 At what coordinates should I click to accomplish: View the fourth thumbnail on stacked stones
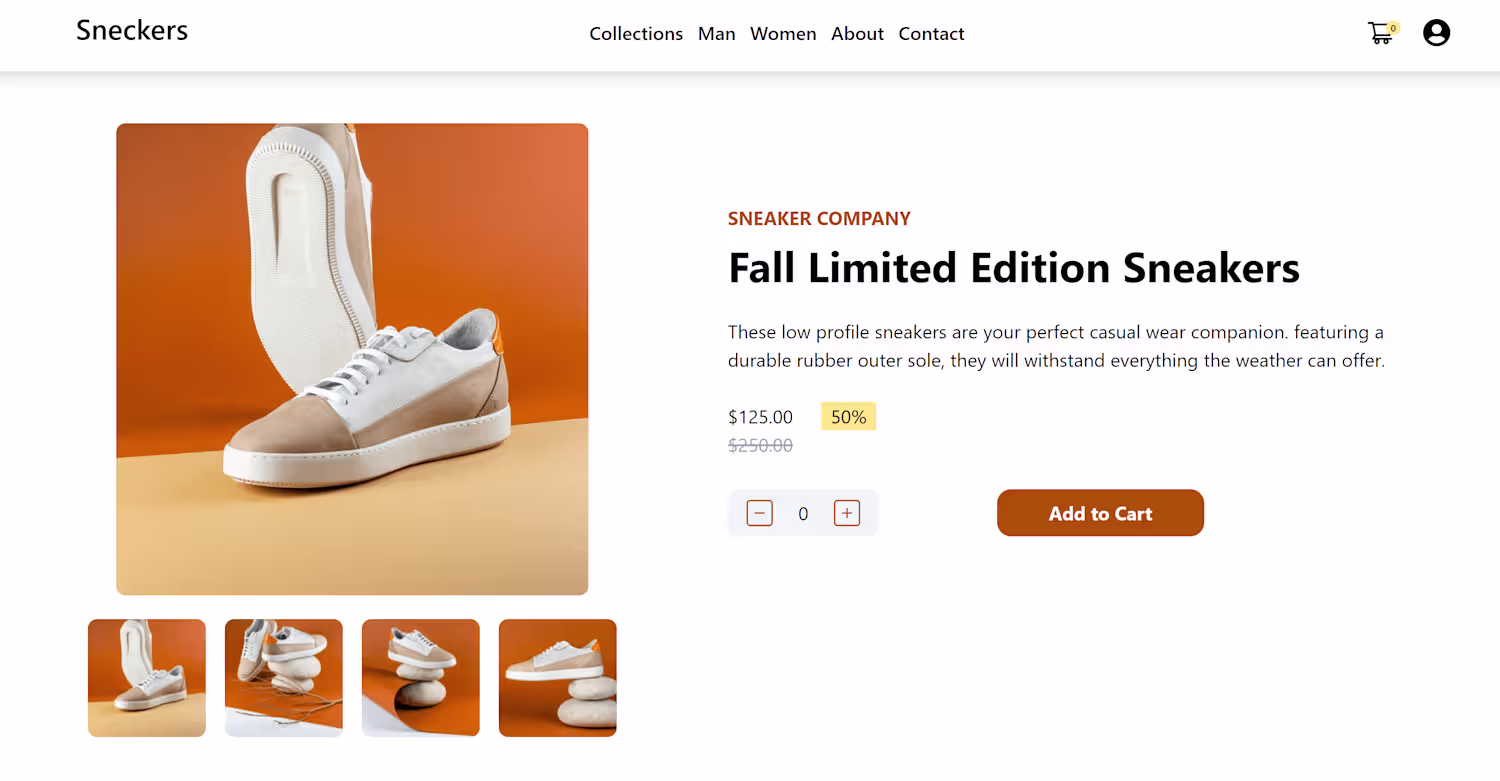(558, 678)
